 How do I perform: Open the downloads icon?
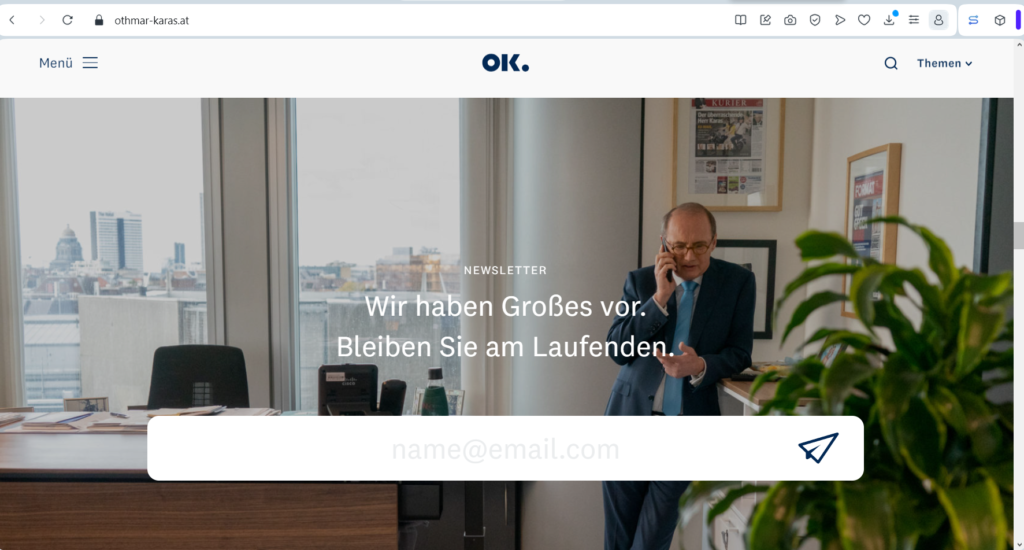(x=889, y=20)
